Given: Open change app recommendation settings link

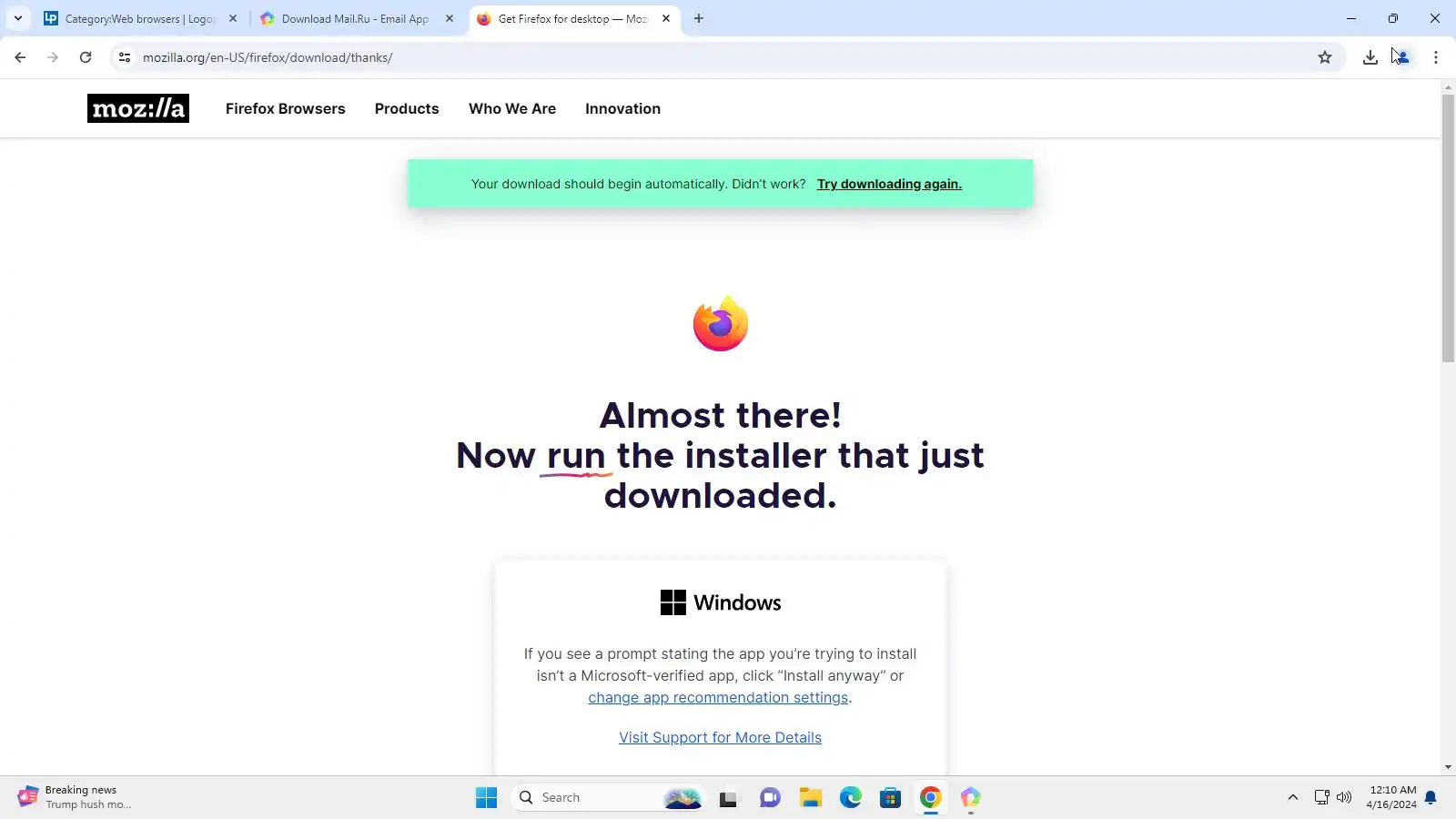Looking at the screenshot, I should [718, 697].
